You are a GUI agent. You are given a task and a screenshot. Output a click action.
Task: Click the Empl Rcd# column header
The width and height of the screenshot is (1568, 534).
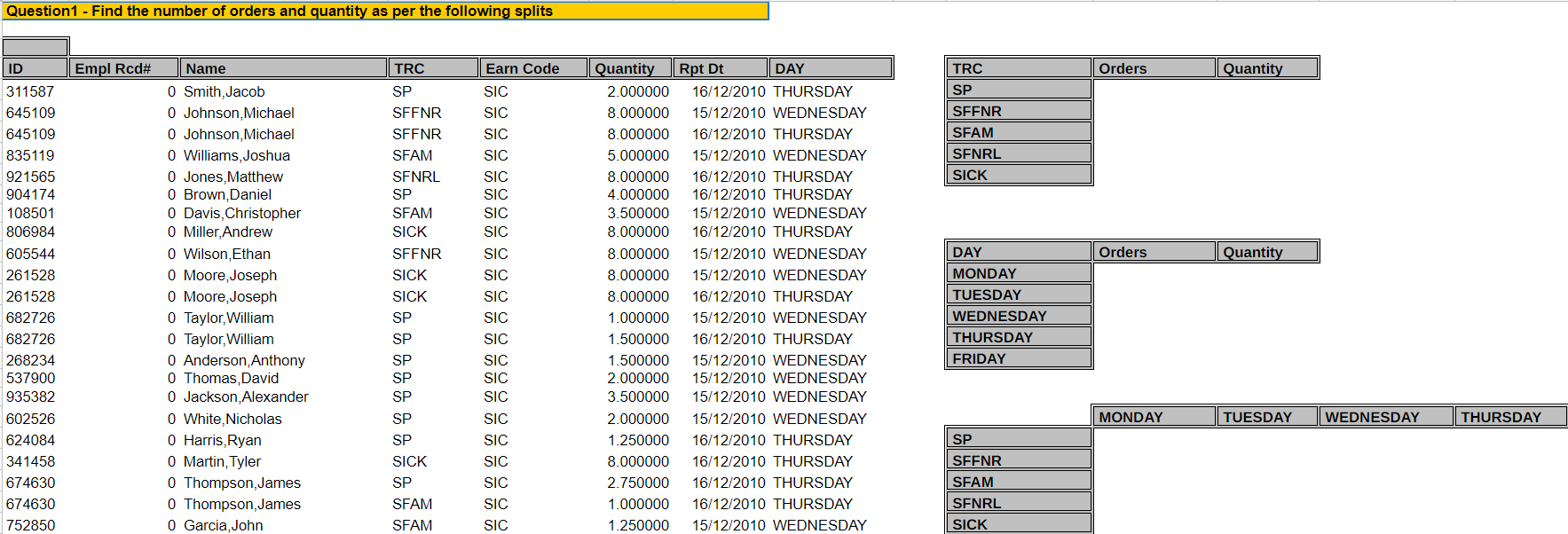123,68
